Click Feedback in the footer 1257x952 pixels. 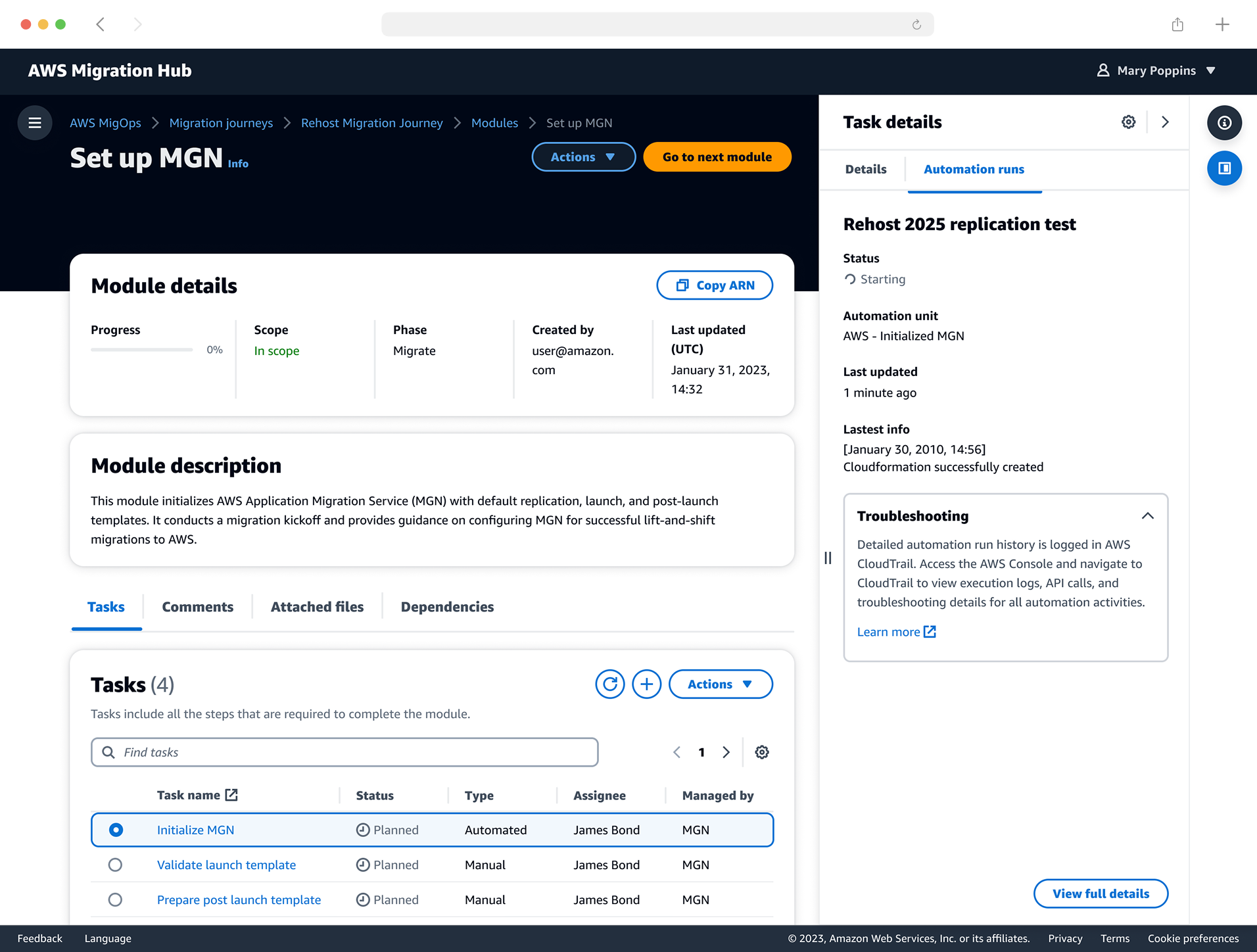(x=40, y=938)
